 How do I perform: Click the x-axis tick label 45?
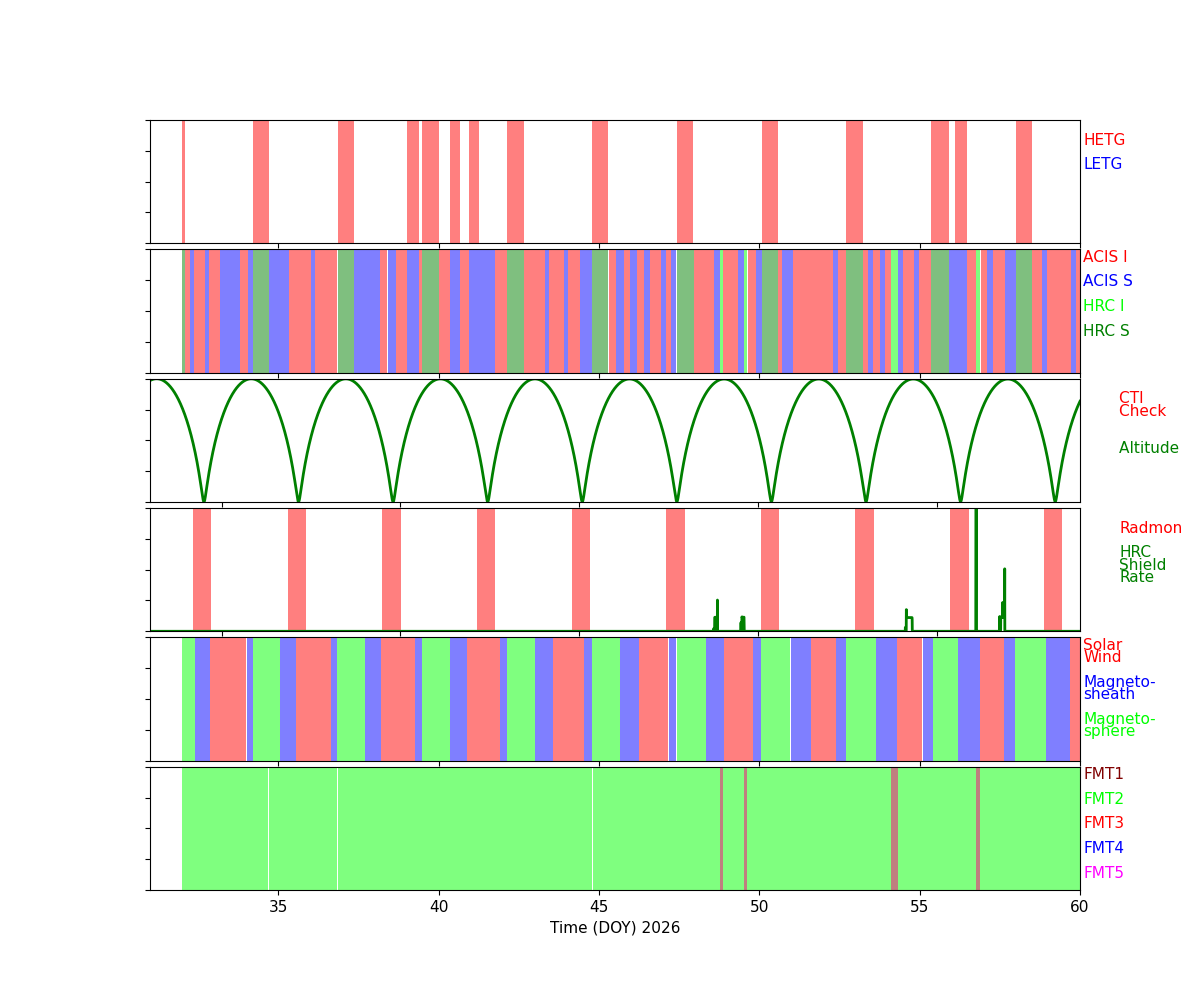[598, 905]
